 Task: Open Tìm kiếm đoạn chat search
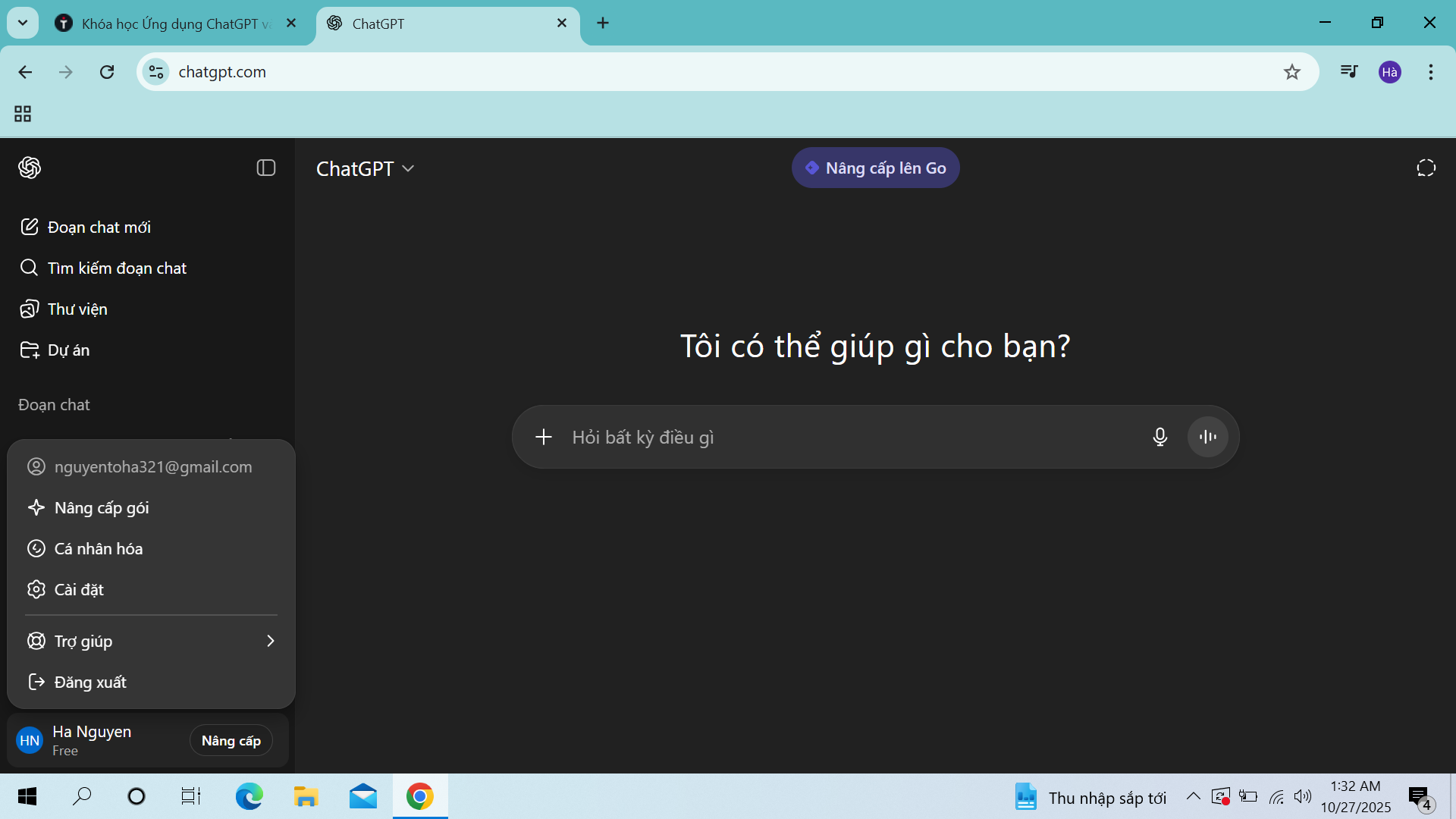pos(116,268)
